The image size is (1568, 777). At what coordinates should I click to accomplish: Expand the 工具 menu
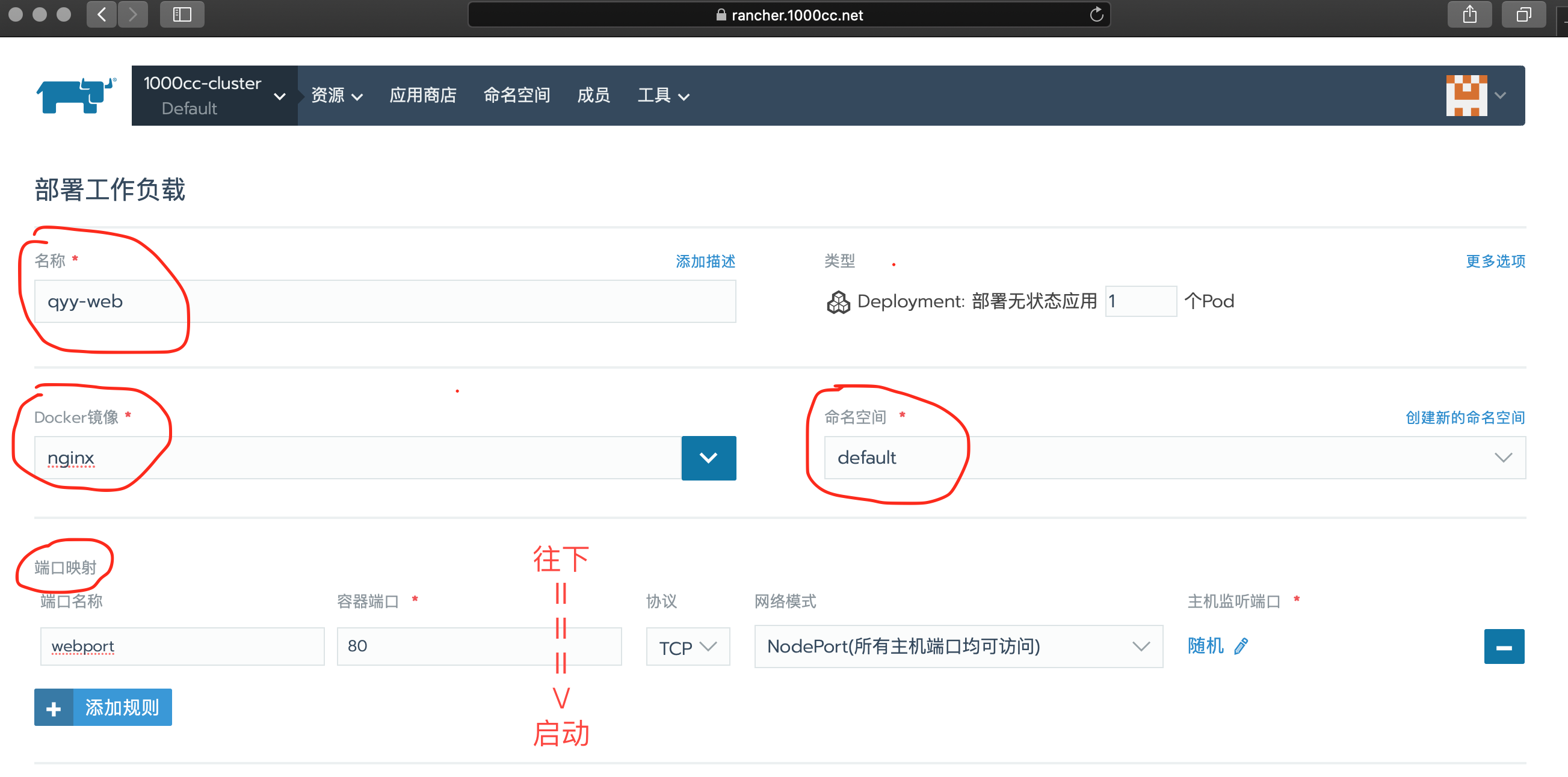[664, 96]
